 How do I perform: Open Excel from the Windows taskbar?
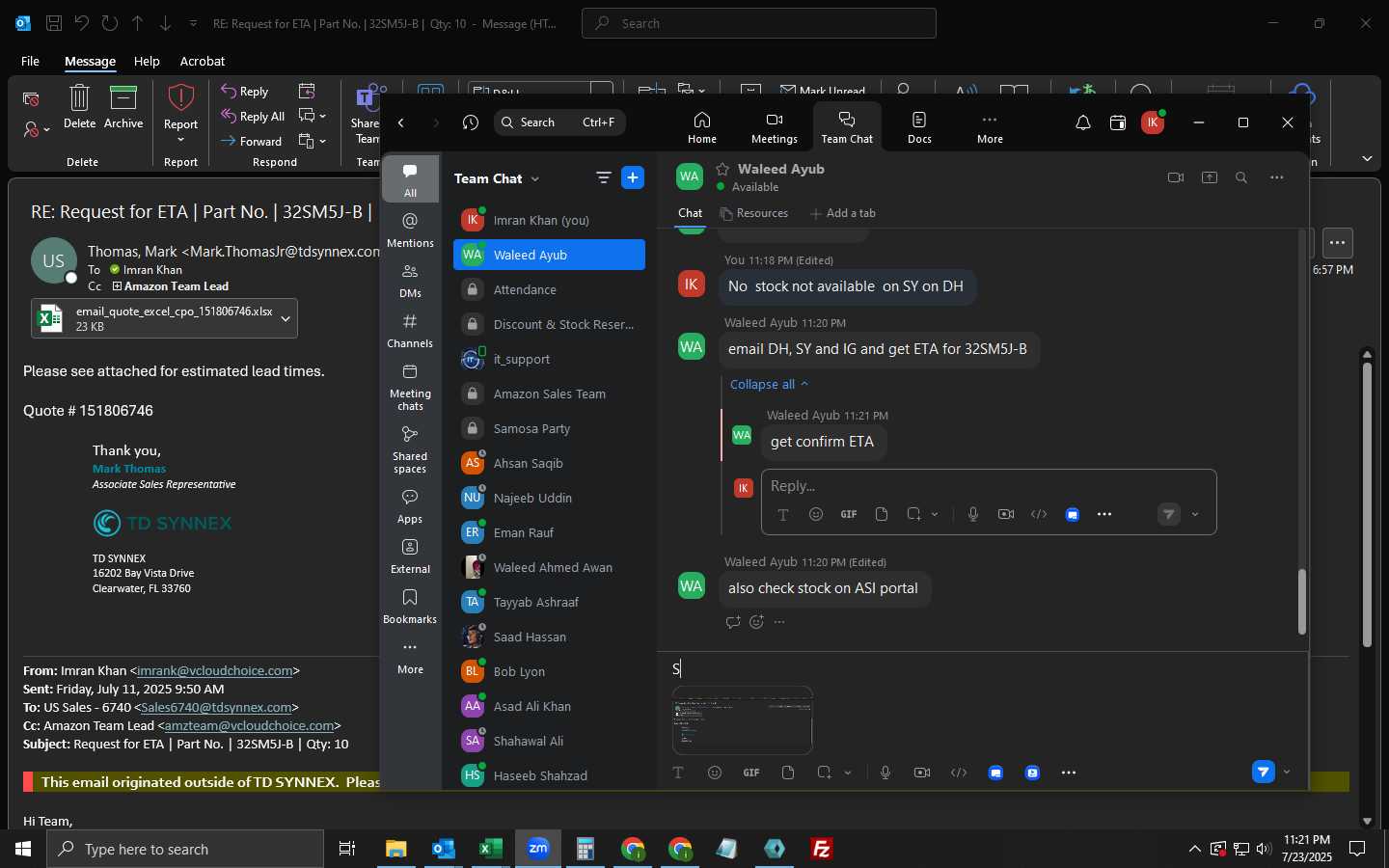point(490,849)
